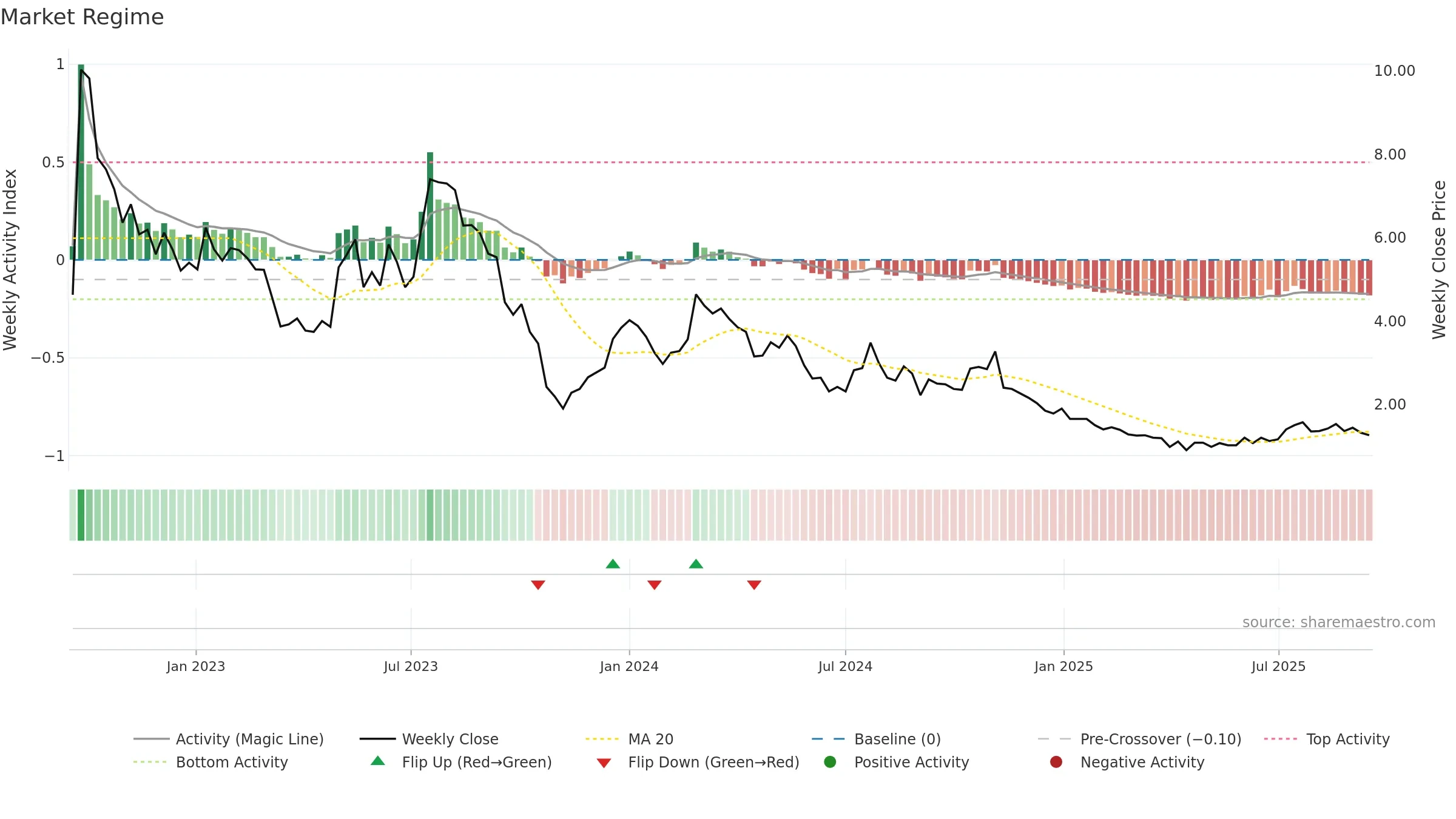Viewport: 1456px width, 819px height.
Task: Click the 2.00 price axis tick label
Action: pos(1390,404)
